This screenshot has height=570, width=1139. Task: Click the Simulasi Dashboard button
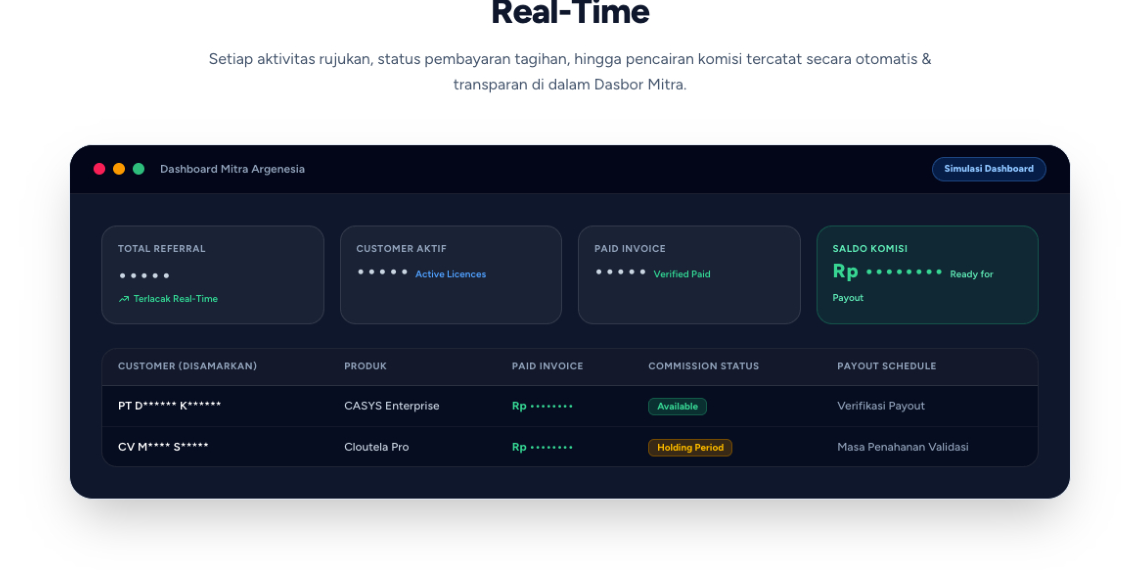tap(989, 169)
